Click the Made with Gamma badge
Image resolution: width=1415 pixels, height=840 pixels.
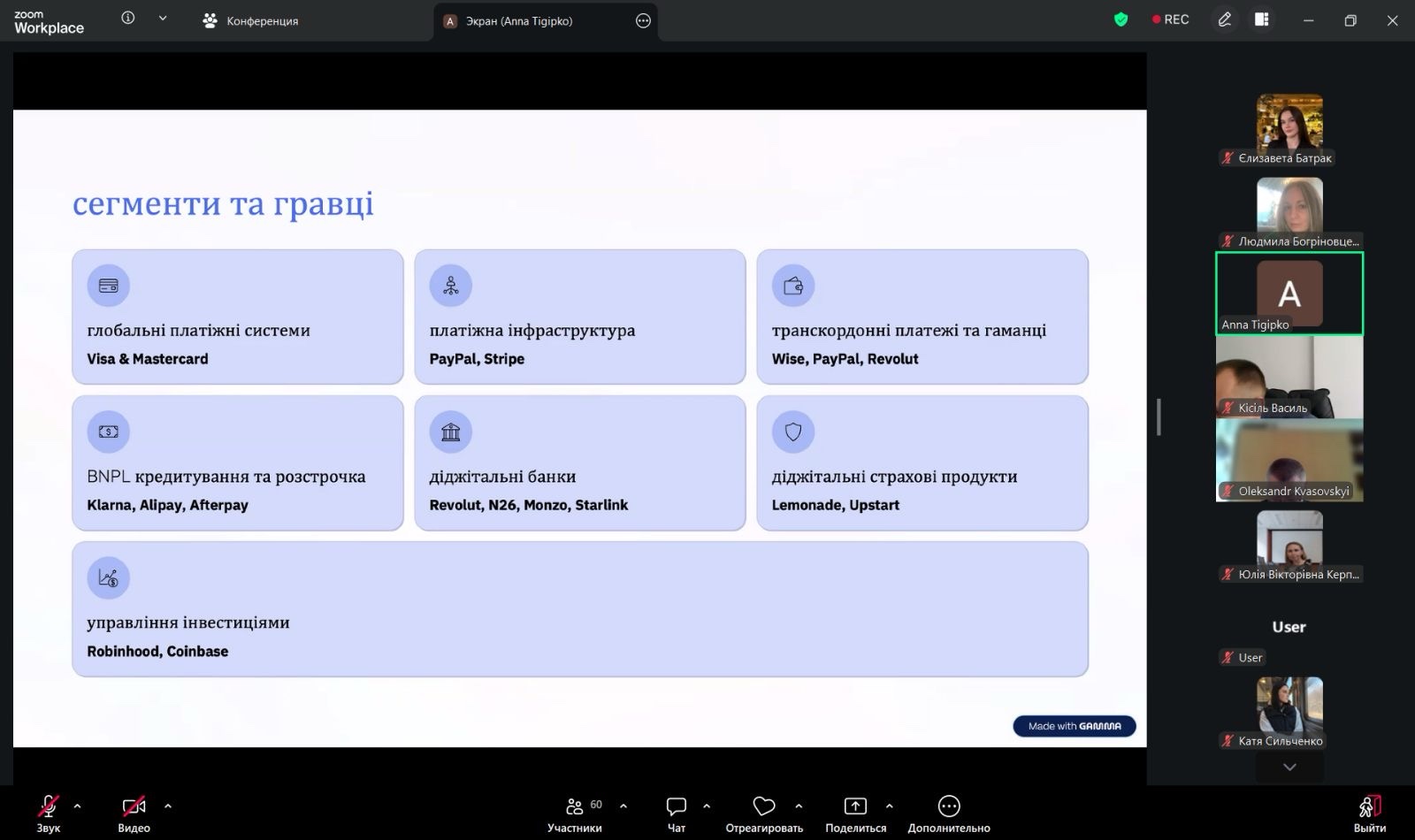point(1075,726)
